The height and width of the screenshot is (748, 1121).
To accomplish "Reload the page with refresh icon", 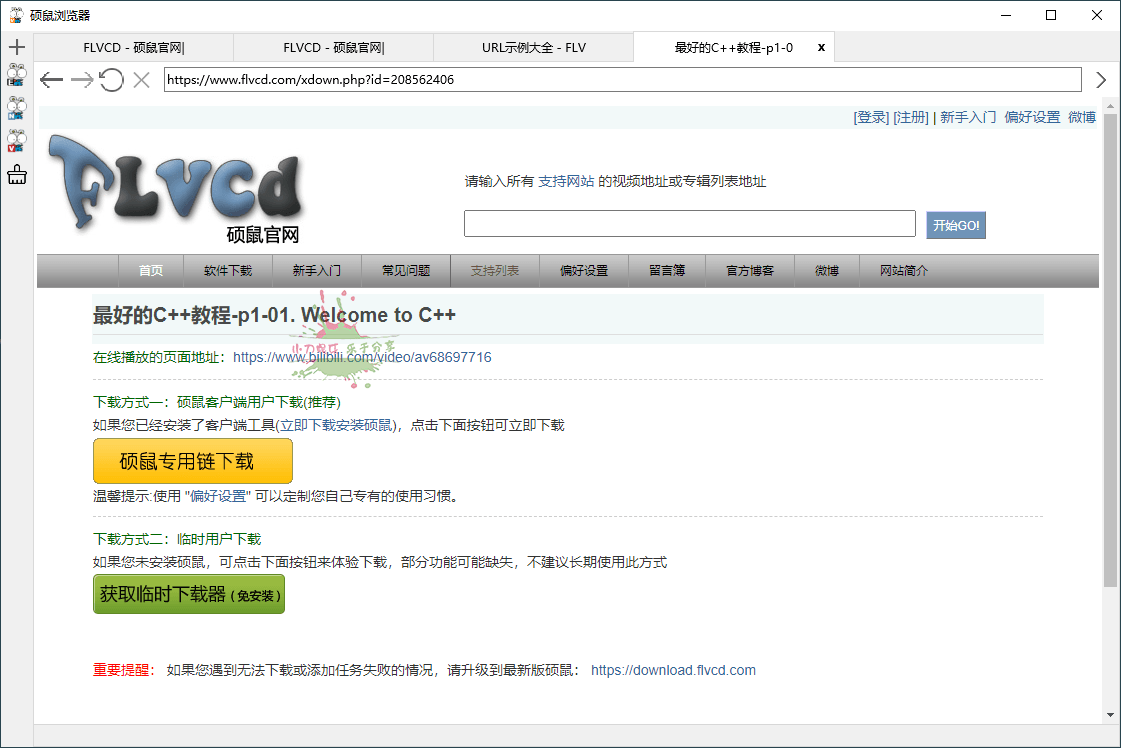I will [112, 80].
